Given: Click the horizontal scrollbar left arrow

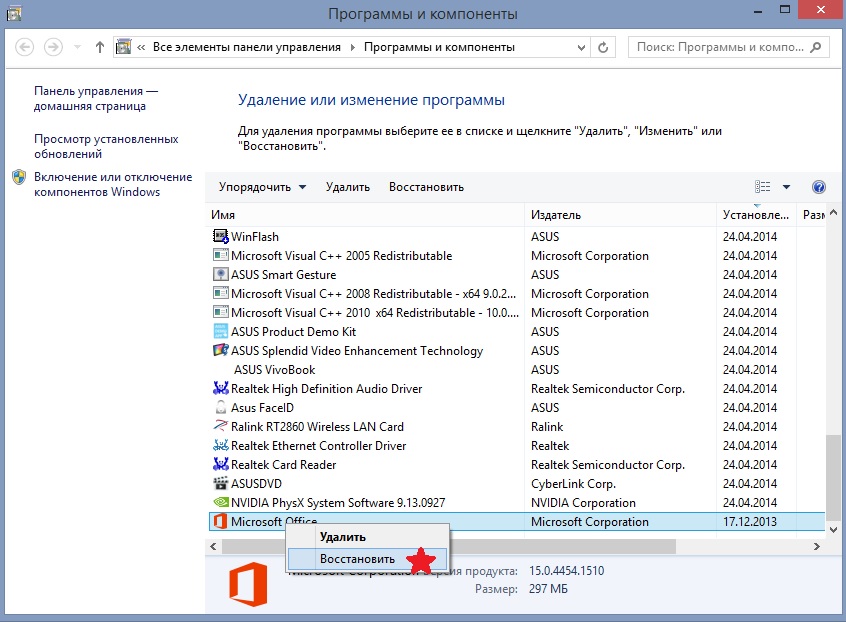Looking at the screenshot, I should click(x=214, y=546).
